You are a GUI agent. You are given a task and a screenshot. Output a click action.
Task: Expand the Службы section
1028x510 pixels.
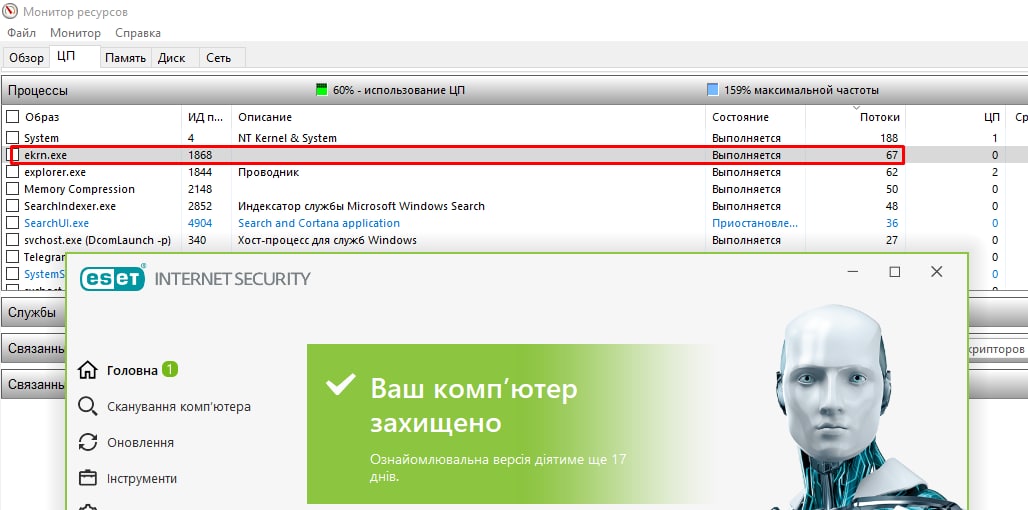click(31, 312)
